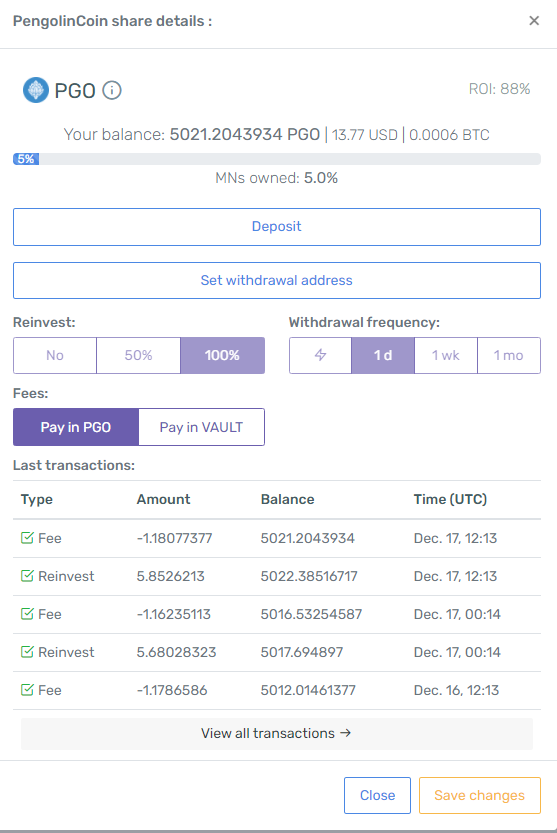This screenshot has height=833, width=557.
Task: Select instant withdrawal lightning icon
Action: (320, 355)
